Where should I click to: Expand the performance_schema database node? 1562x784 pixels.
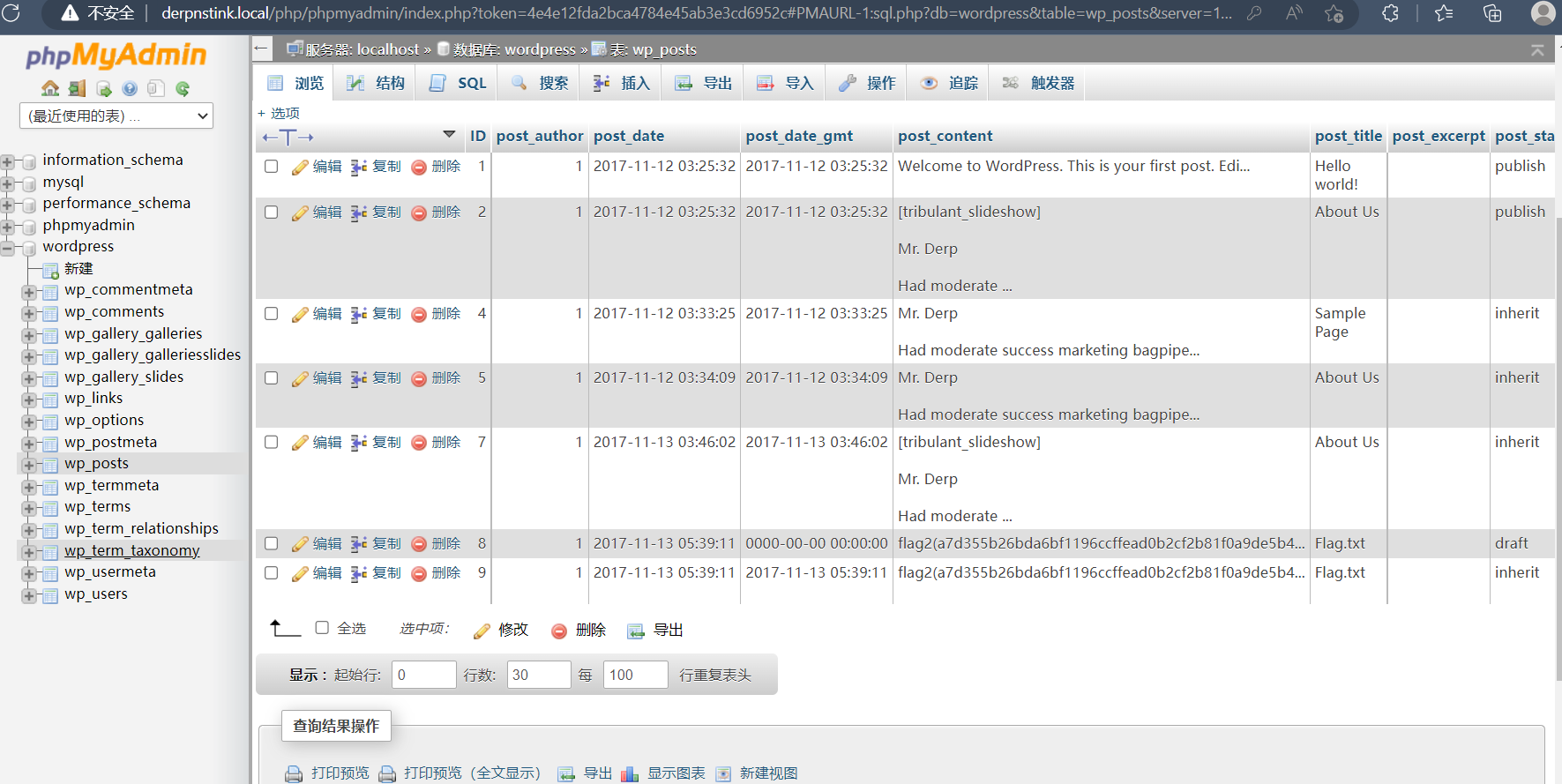pyautogui.click(x=8, y=205)
